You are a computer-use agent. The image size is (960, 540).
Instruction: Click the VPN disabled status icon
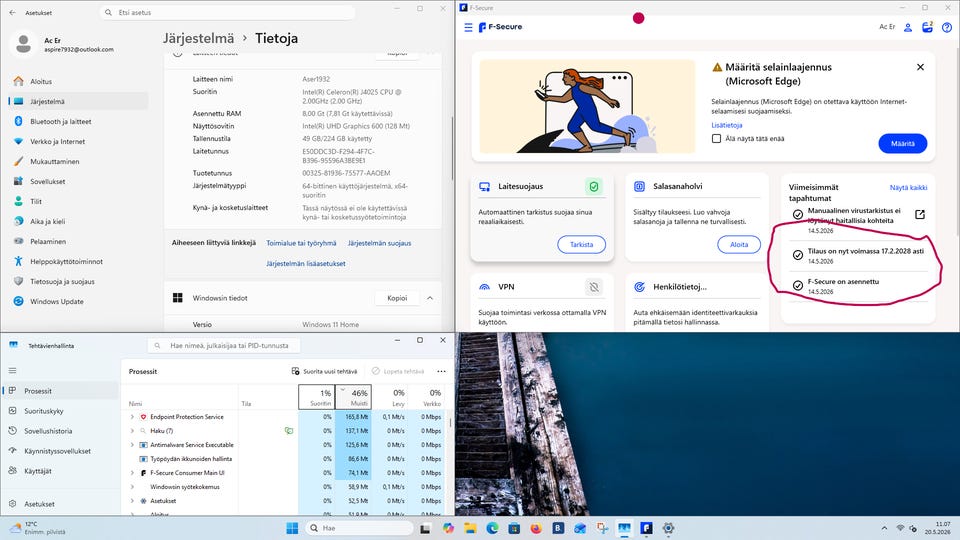[x=594, y=287]
